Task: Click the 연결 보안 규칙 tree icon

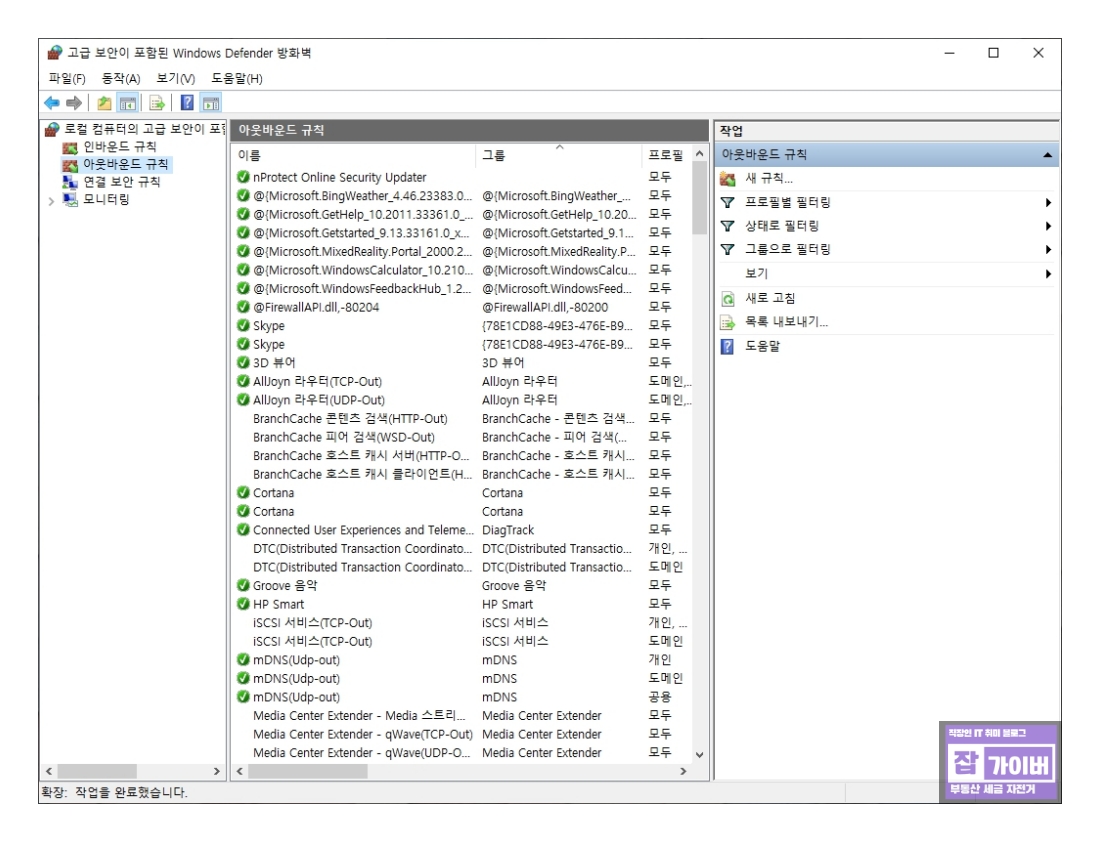Action: [x=69, y=182]
